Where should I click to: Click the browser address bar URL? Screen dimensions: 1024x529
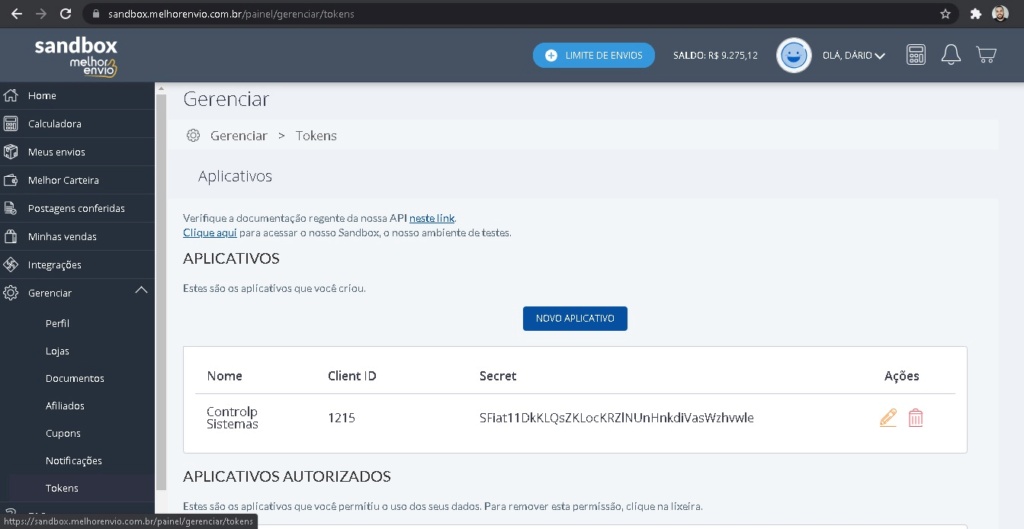point(231,14)
